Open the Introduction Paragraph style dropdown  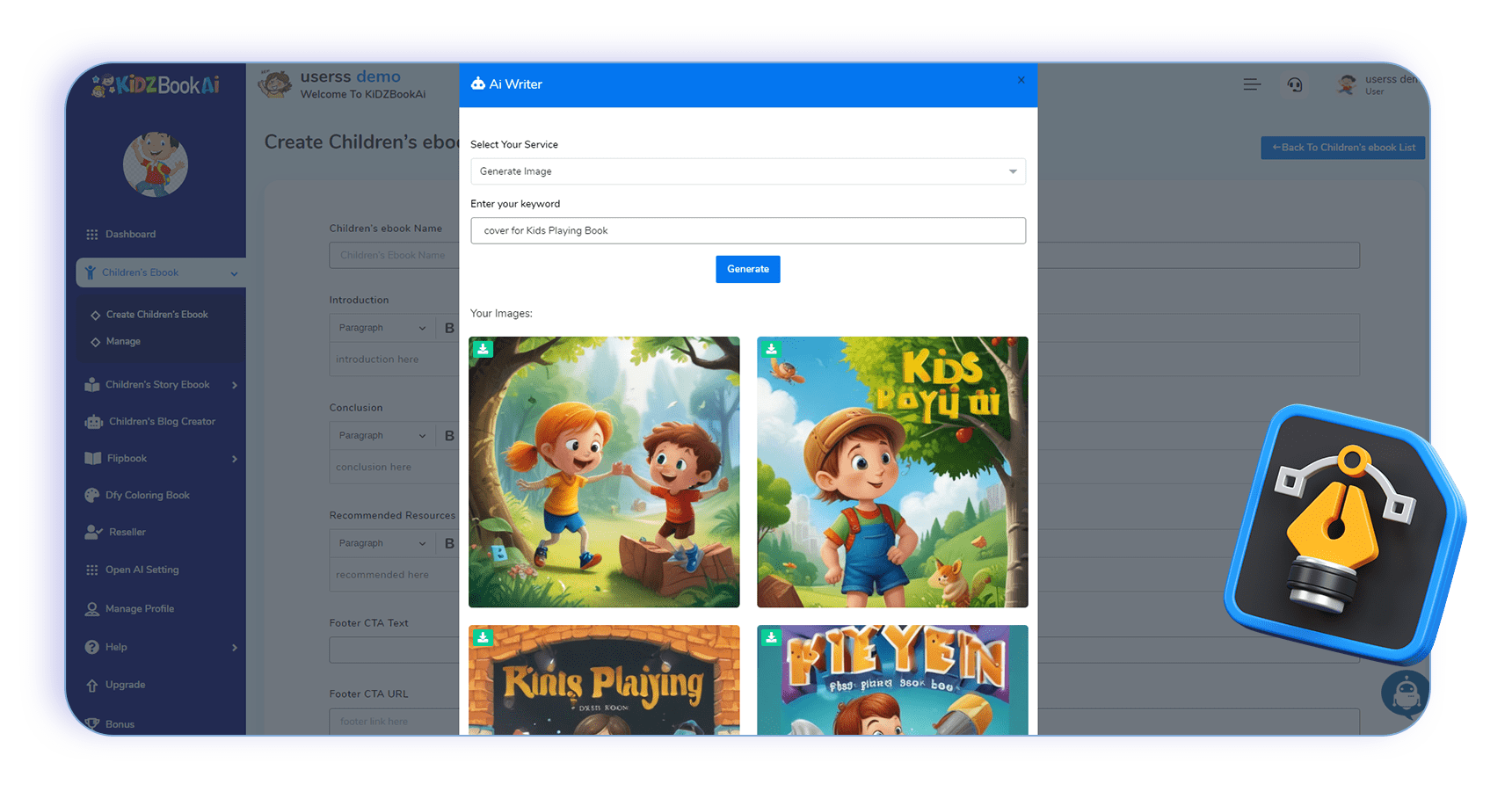[382, 328]
